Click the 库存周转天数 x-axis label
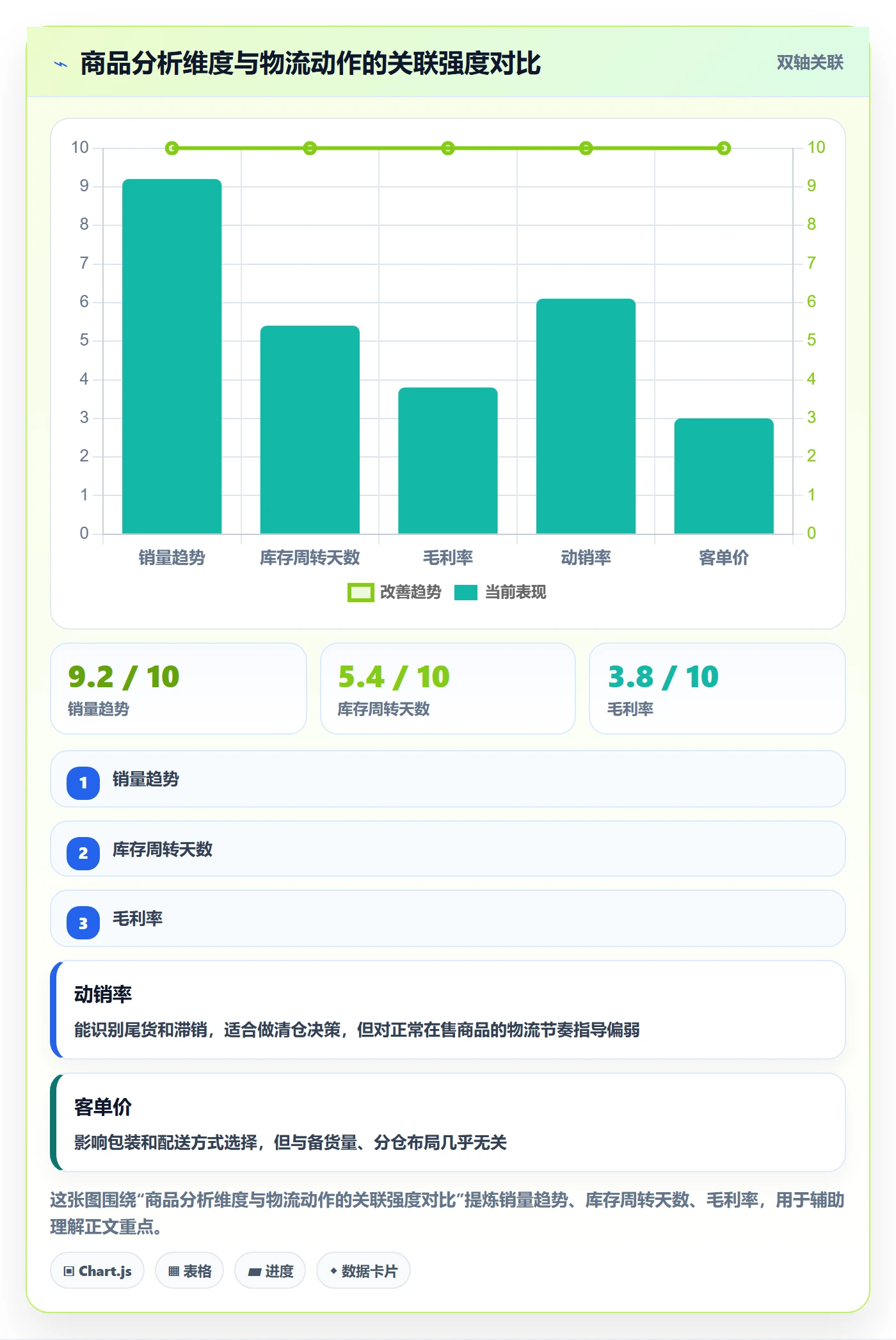Viewport: 896px width, 1340px height. [x=310, y=558]
